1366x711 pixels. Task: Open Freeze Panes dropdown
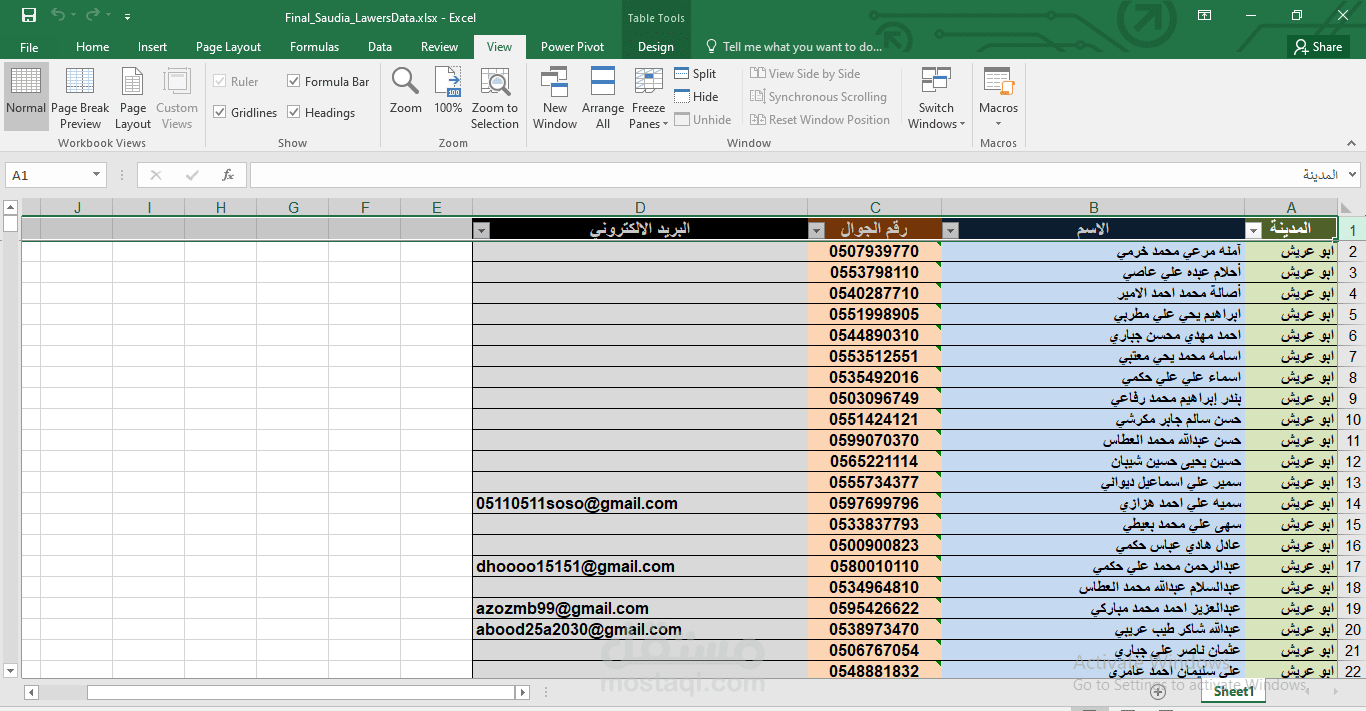point(648,97)
